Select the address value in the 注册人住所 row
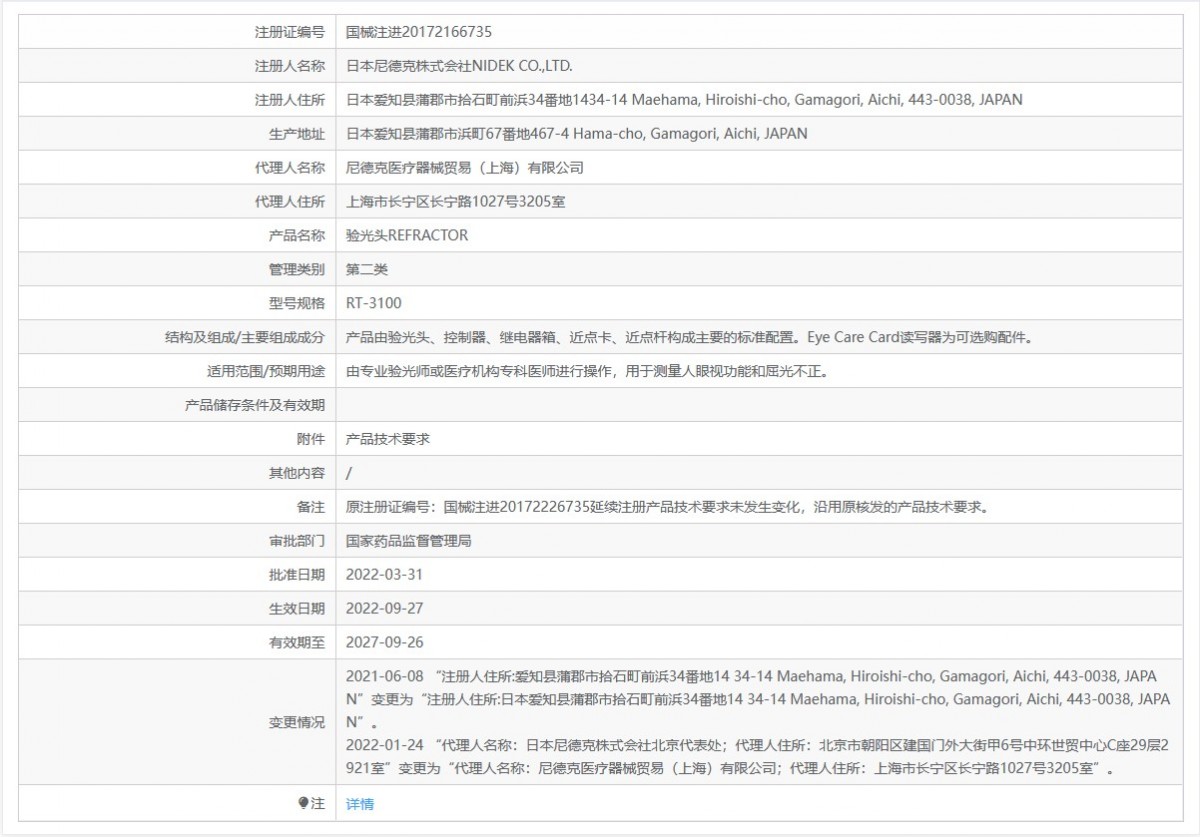Screen dimensions: 1200x837 pyautogui.click(x=684, y=100)
